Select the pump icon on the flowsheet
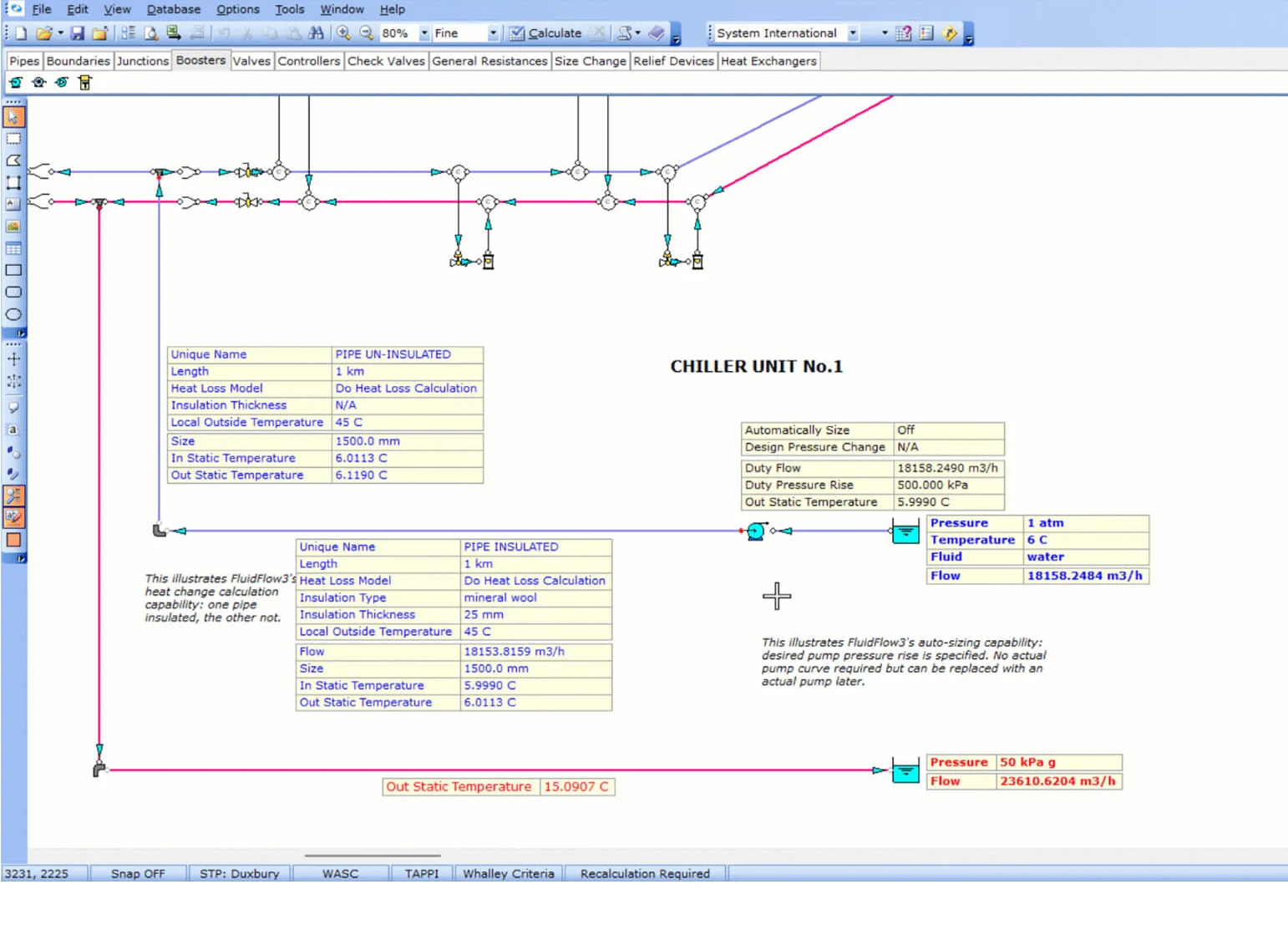The height and width of the screenshot is (925, 1288). (755, 531)
